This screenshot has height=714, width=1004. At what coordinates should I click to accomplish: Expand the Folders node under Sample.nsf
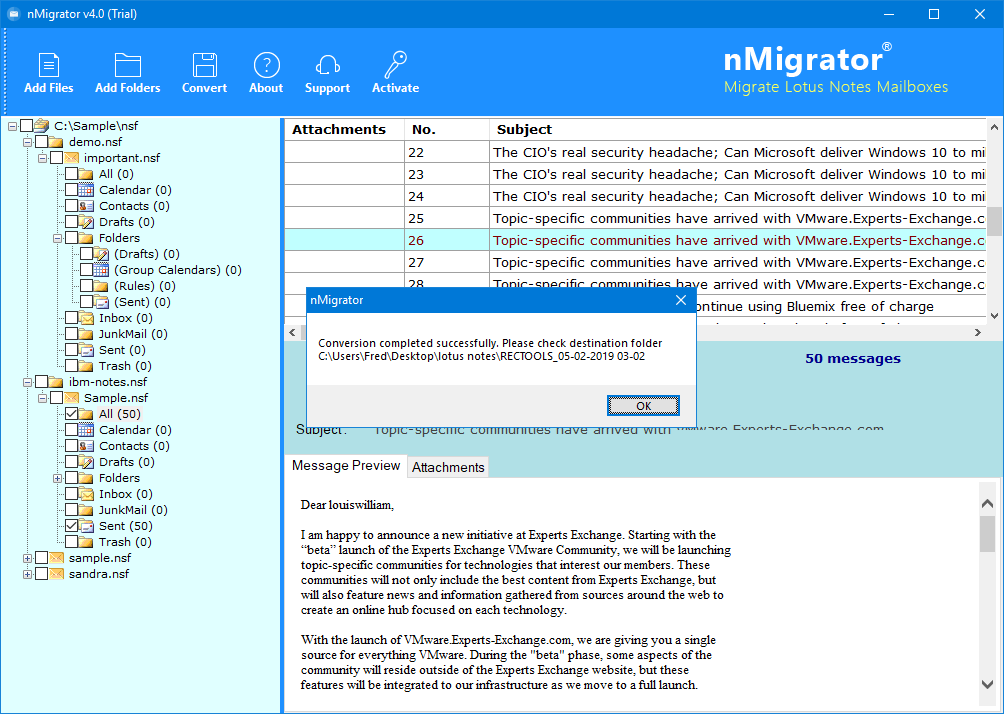point(57,478)
